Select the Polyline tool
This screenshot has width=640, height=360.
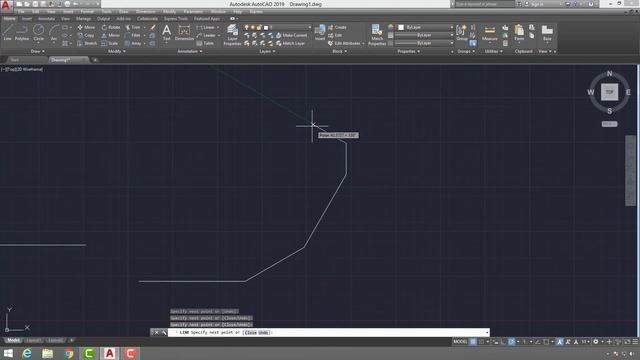pyautogui.click(x=22, y=32)
